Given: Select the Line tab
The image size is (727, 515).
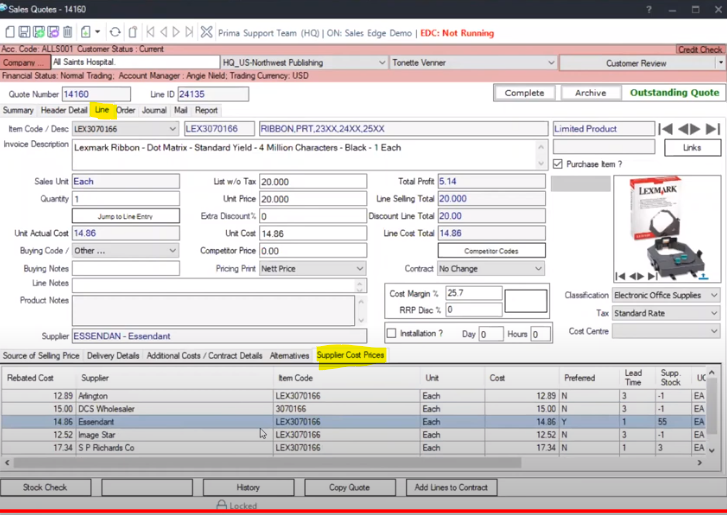Looking at the screenshot, I should 102,110.
